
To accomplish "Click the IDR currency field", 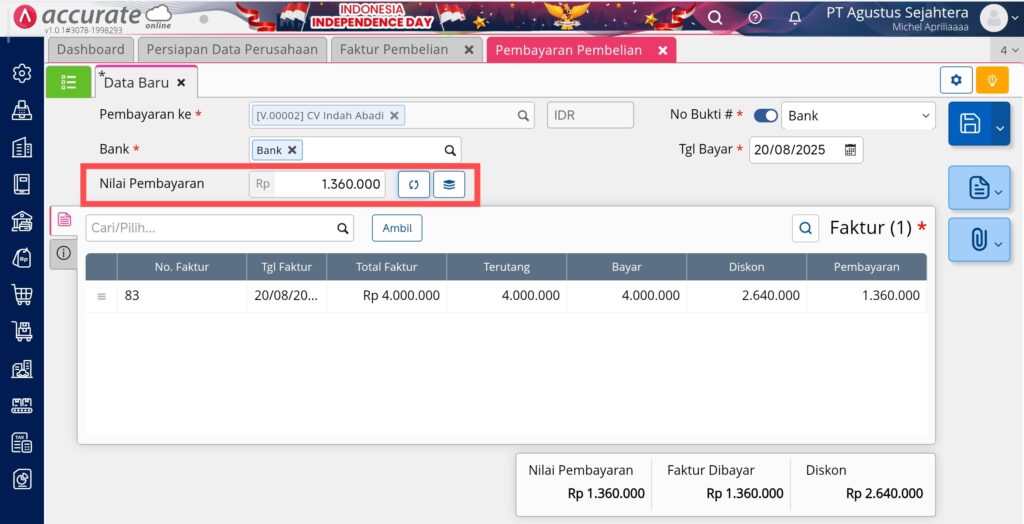I will (590, 115).
